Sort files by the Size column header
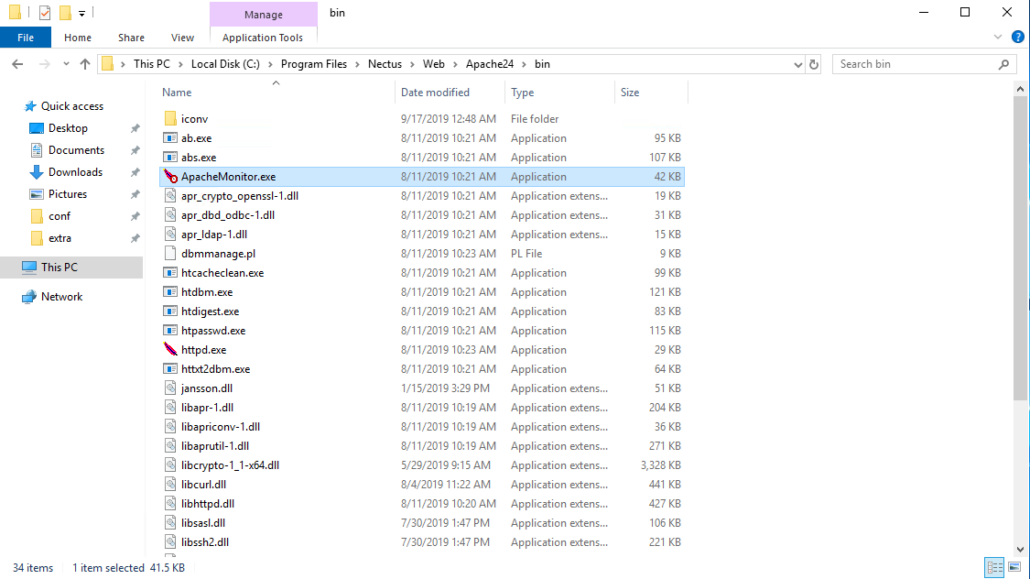Screen dimensions: 1030x579 pyautogui.click(x=630, y=92)
